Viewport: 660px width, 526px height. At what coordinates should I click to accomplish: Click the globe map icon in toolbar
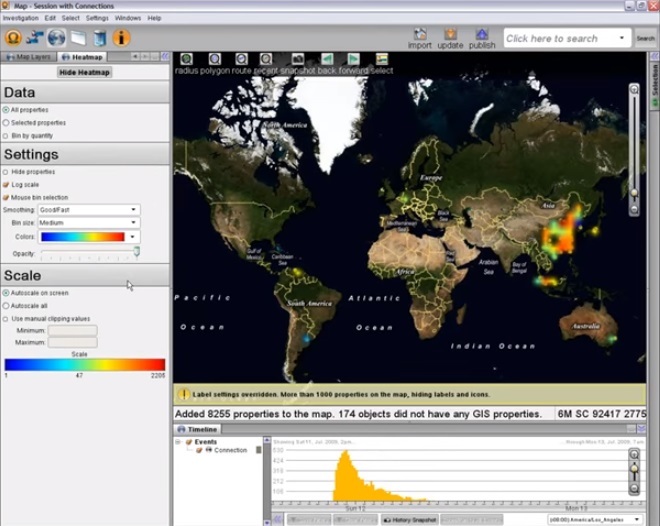(57, 38)
